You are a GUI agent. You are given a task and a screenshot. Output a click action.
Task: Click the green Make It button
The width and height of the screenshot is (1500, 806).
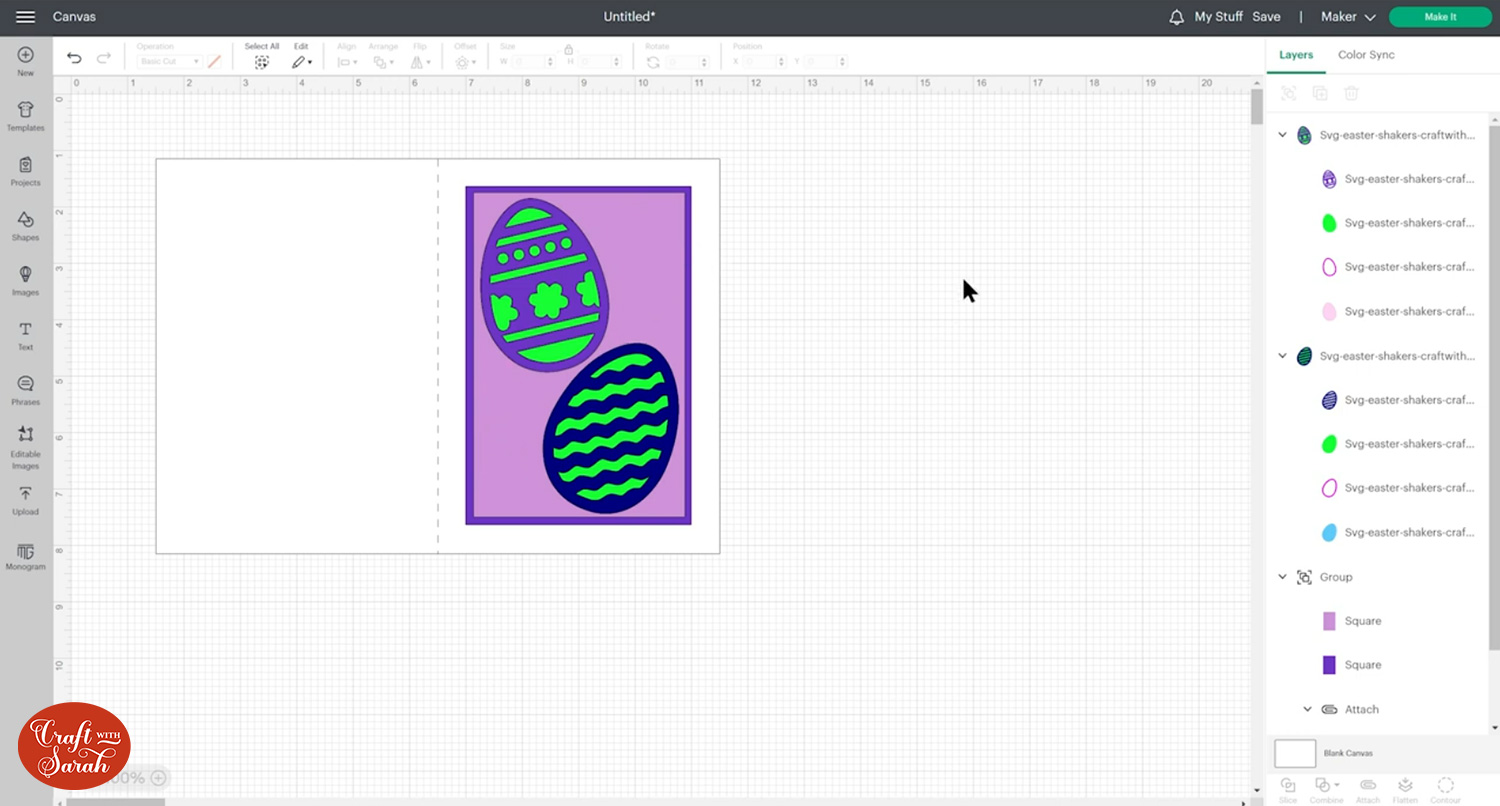1439,17
